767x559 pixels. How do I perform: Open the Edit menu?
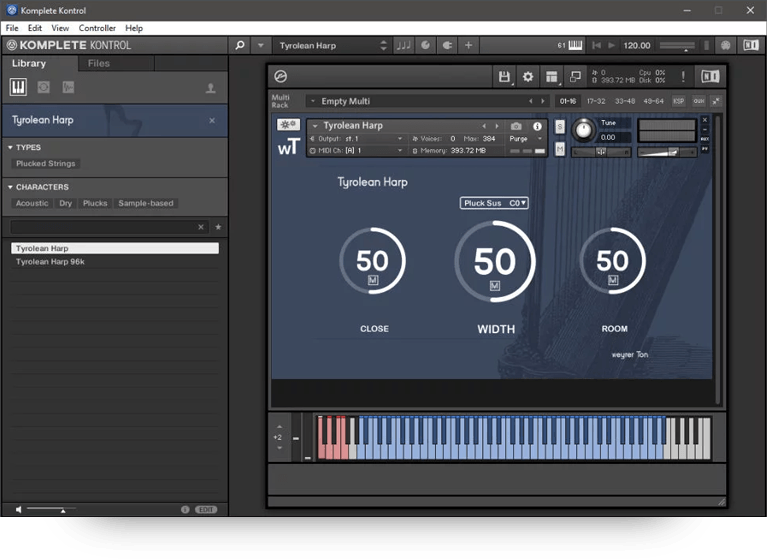[34, 28]
